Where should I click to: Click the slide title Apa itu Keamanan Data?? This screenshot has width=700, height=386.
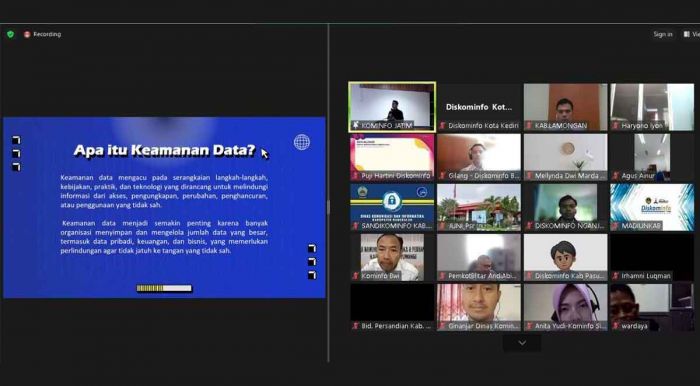[x=165, y=150]
